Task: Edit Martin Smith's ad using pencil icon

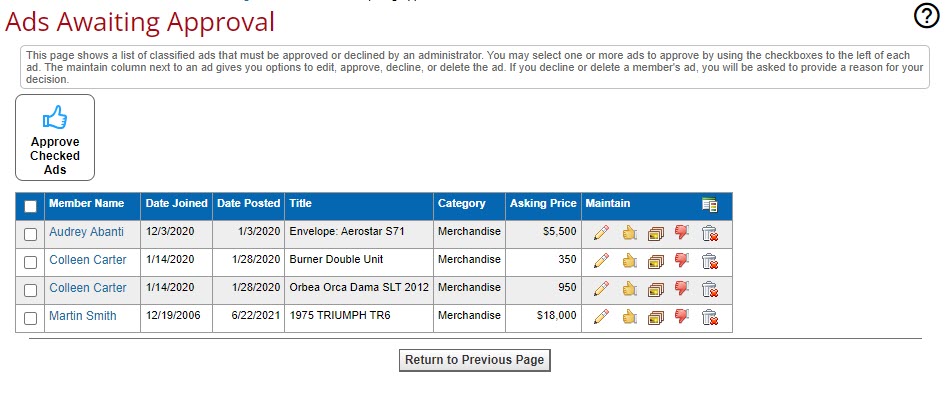Action: (601, 317)
